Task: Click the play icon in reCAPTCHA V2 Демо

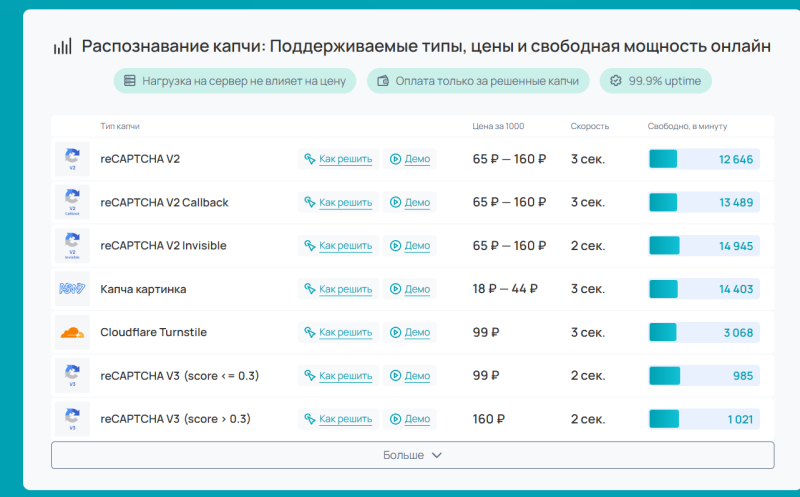Action: pyautogui.click(x=395, y=159)
